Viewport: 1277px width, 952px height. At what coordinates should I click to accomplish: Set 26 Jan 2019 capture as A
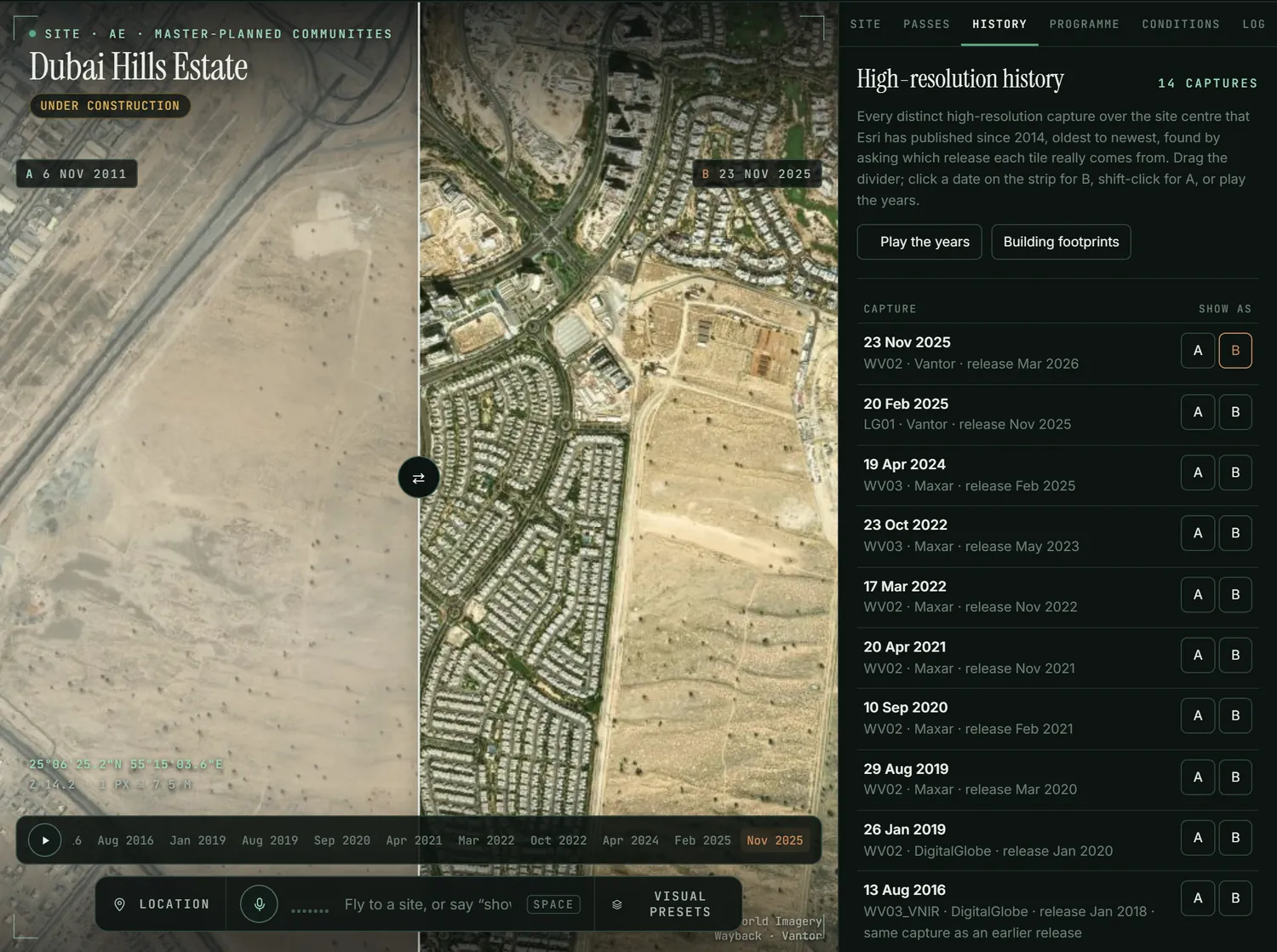(x=1198, y=838)
